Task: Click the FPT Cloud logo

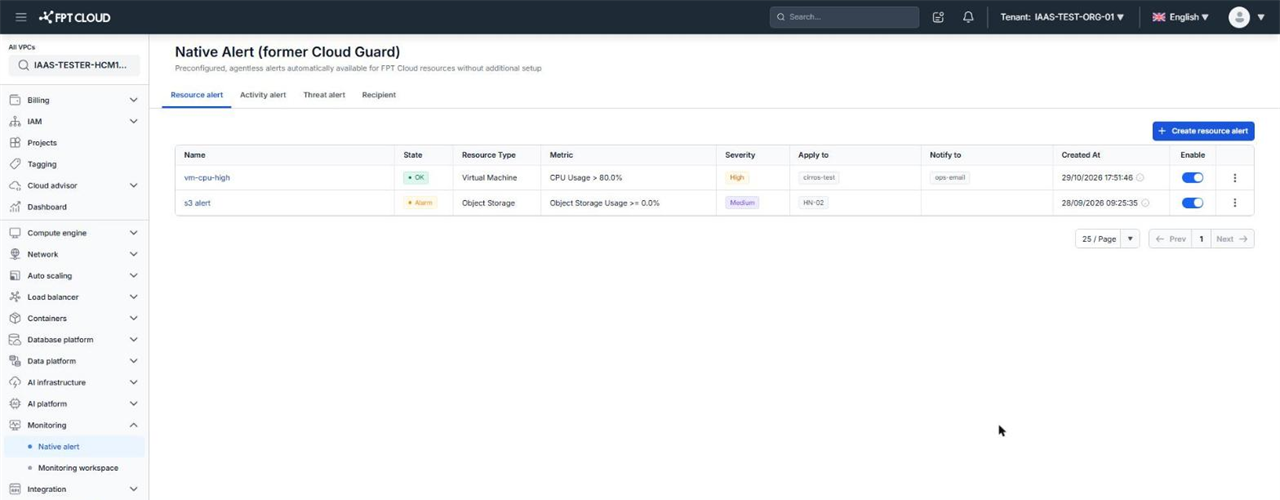Action: click(75, 17)
